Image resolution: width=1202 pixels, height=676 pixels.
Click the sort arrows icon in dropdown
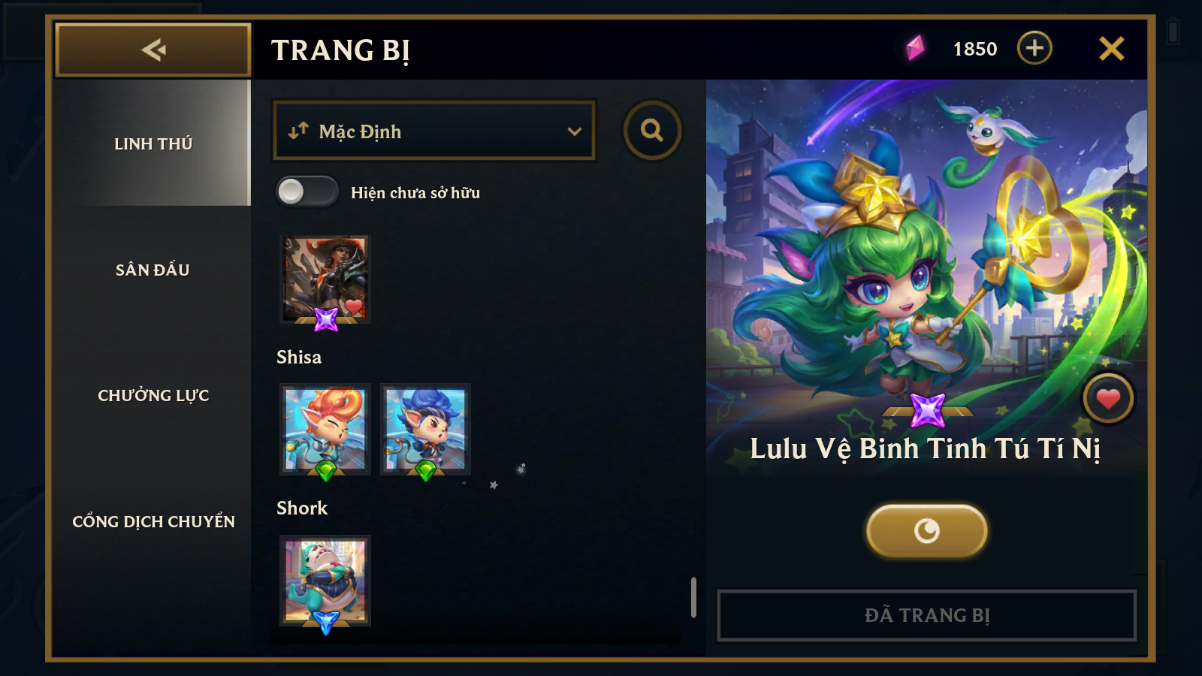pyautogui.click(x=298, y=131)
